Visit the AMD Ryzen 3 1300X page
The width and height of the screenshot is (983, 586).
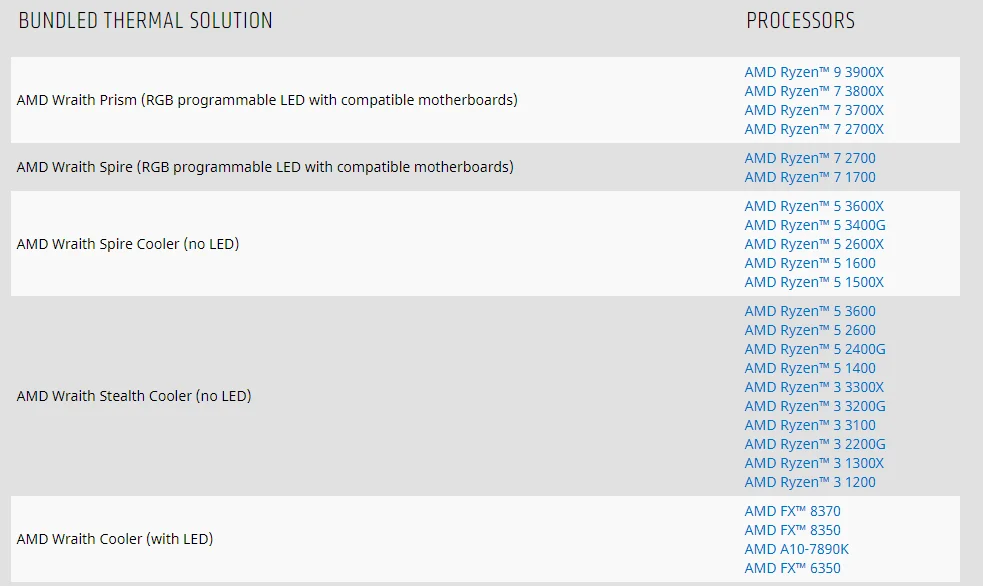point(814,463)
